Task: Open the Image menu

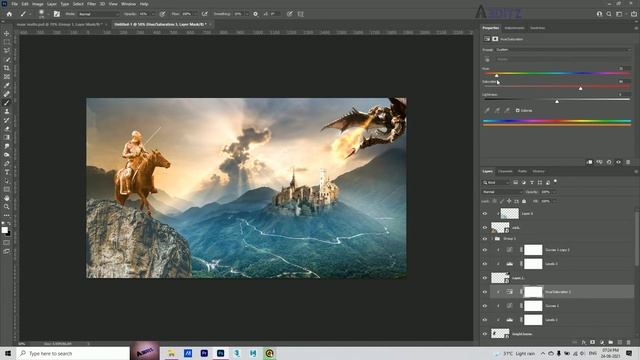Action: (38, 4)
